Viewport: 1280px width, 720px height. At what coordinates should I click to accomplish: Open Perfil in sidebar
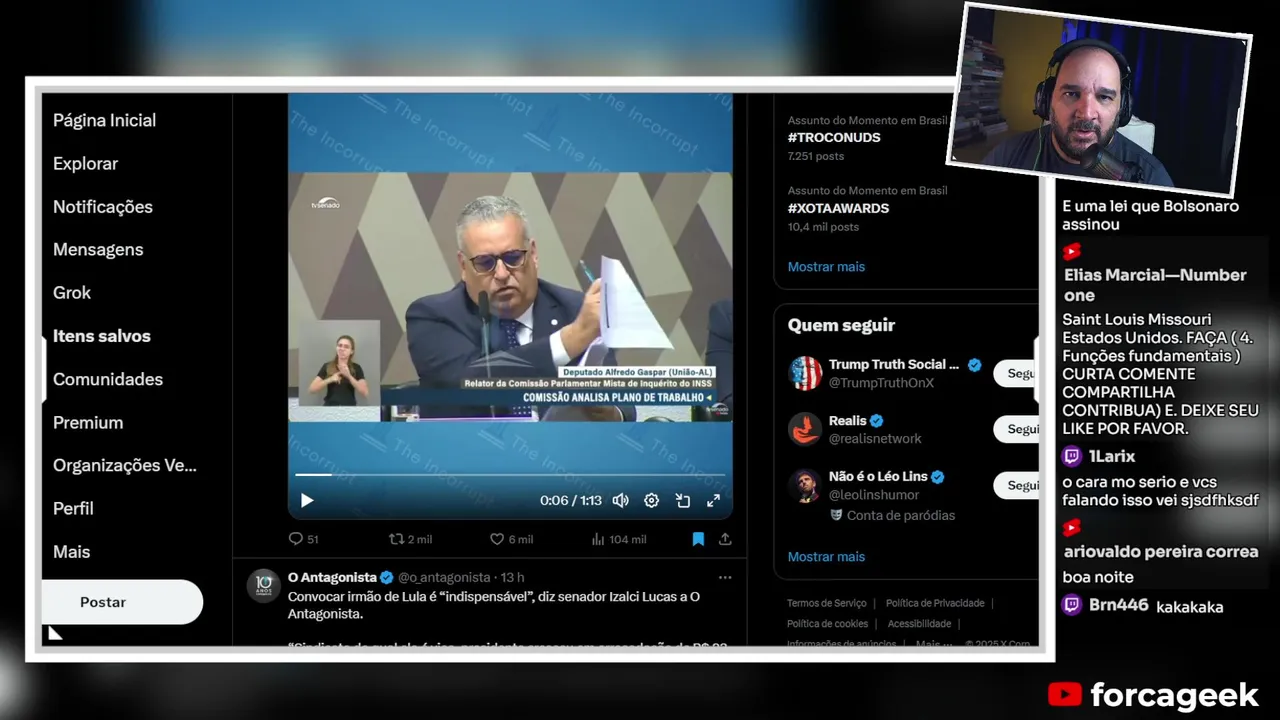click(x=73, y=508)
